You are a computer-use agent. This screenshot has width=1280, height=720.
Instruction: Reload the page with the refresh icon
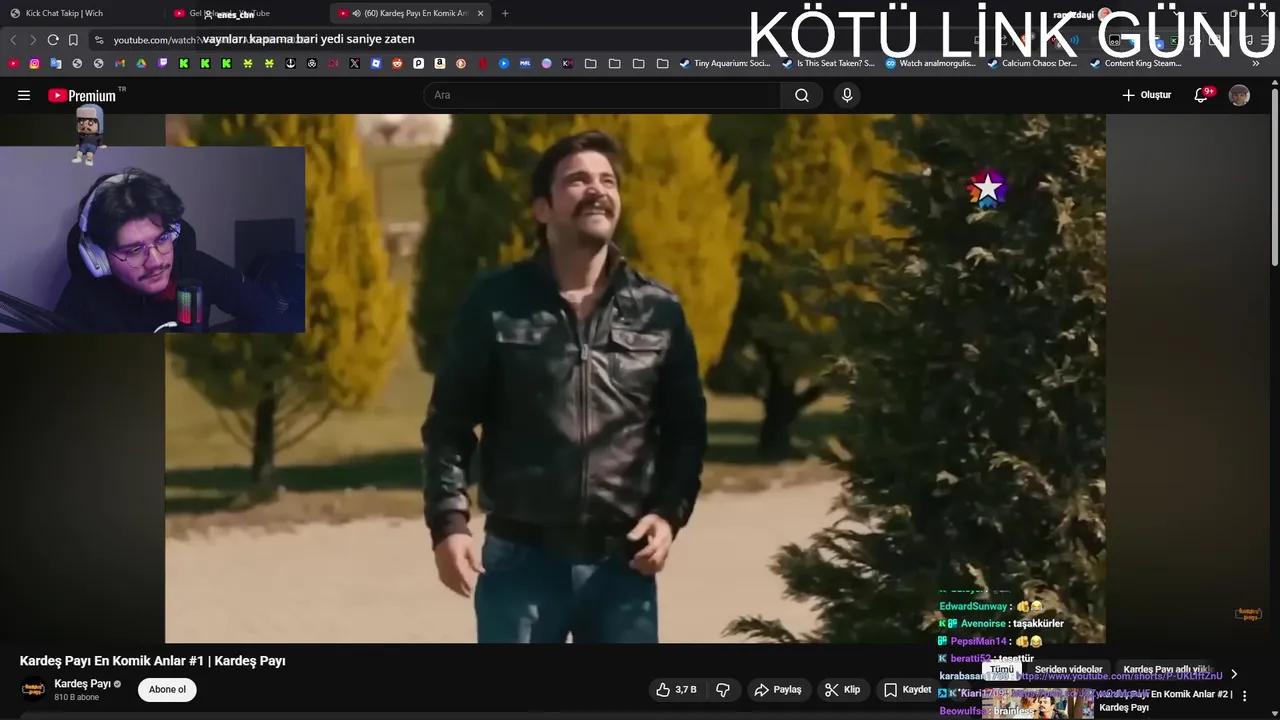53,40
